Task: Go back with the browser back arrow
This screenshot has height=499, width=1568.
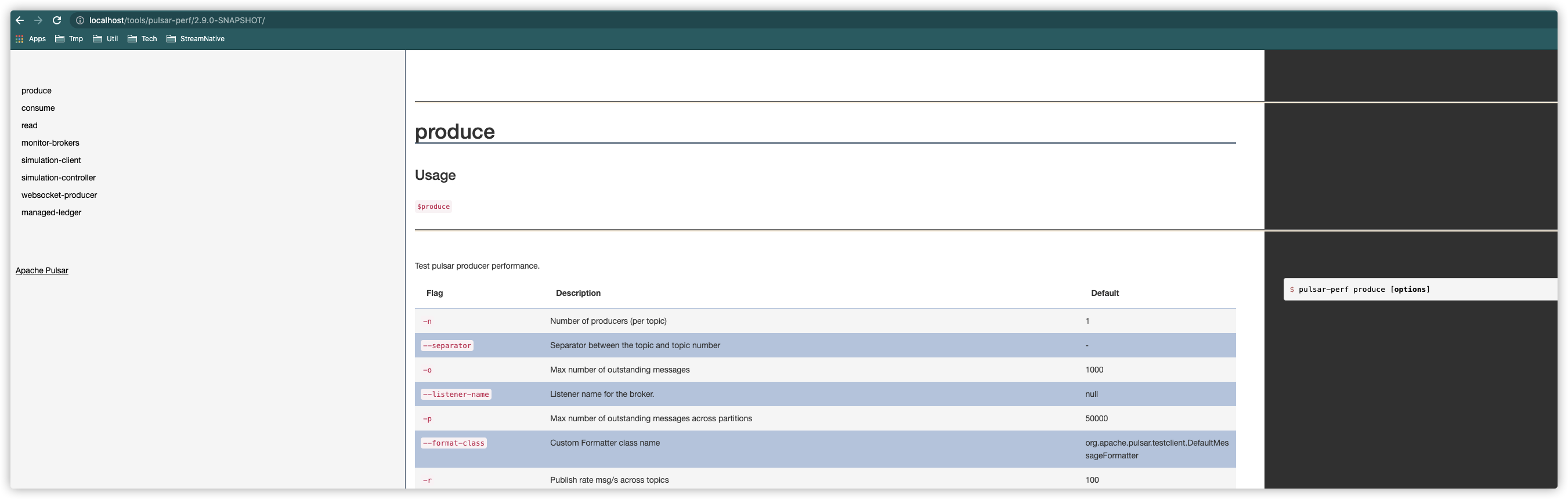Action: pyautogui.click(x=20, y=20)
